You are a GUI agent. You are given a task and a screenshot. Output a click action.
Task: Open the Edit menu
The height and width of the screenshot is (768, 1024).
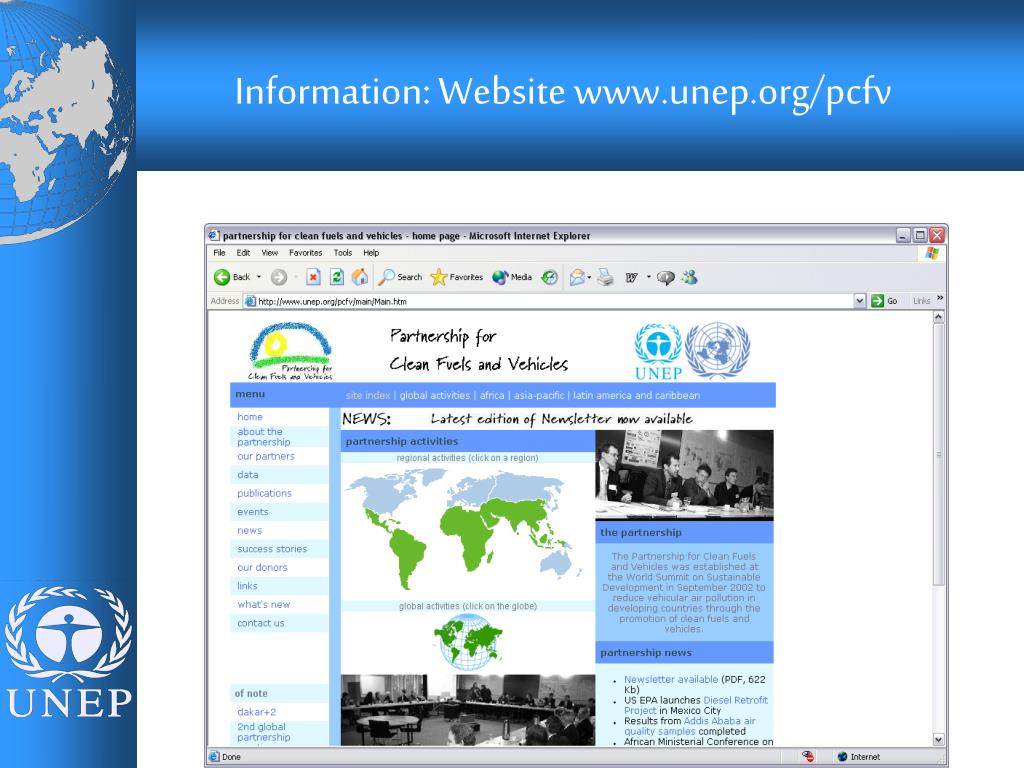click(244, 253)
